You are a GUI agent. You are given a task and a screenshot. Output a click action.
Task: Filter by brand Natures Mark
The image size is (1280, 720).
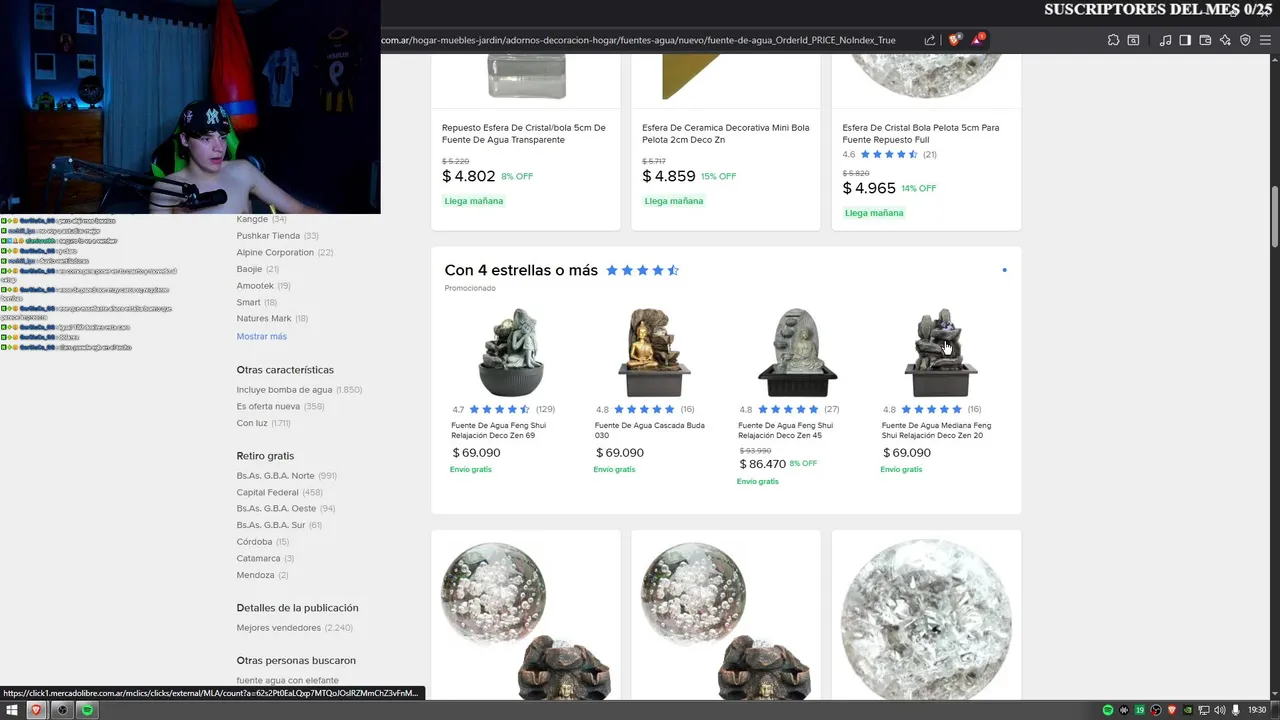[272, 318]
